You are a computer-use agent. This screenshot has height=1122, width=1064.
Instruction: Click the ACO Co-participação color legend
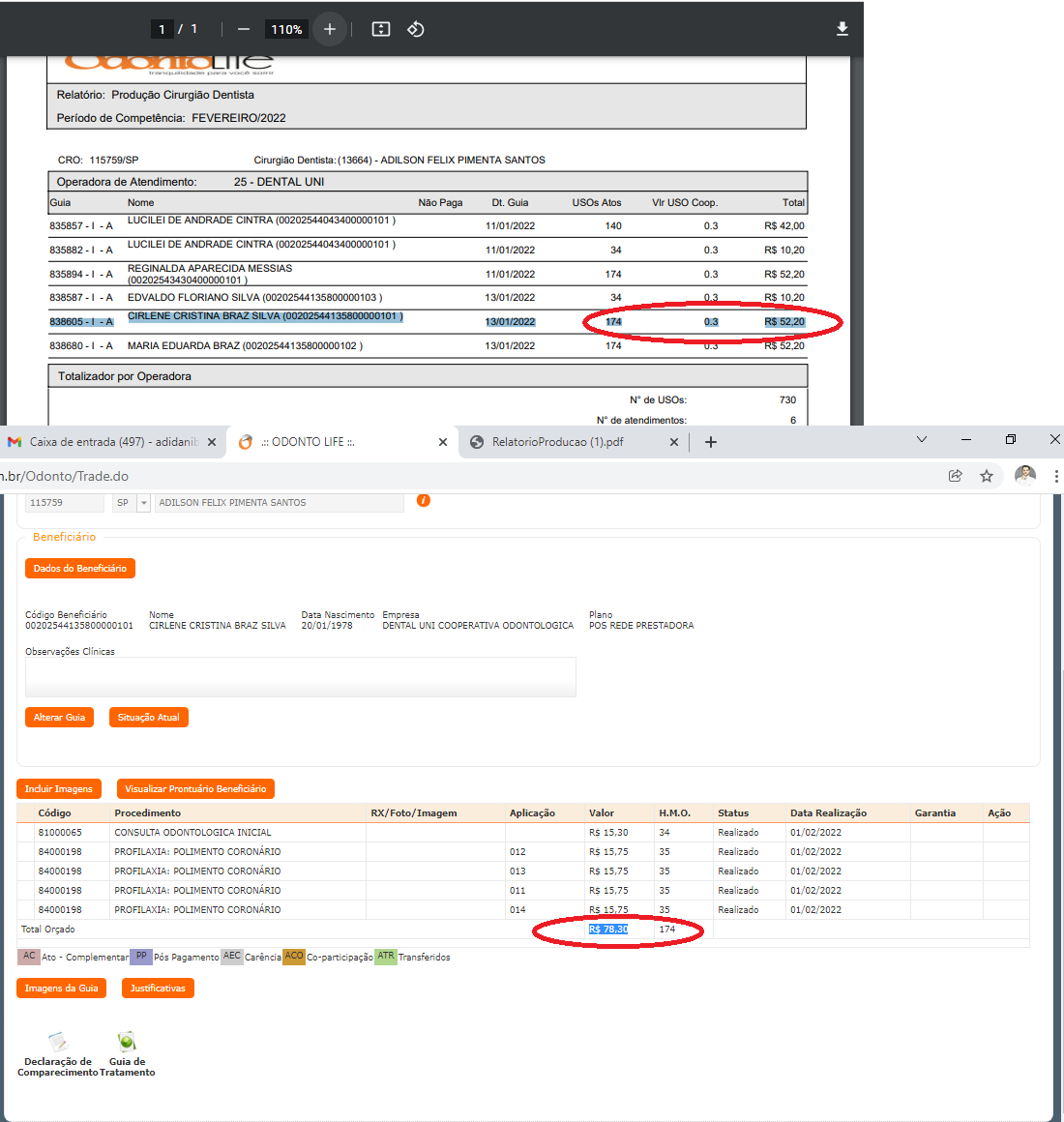294,957
